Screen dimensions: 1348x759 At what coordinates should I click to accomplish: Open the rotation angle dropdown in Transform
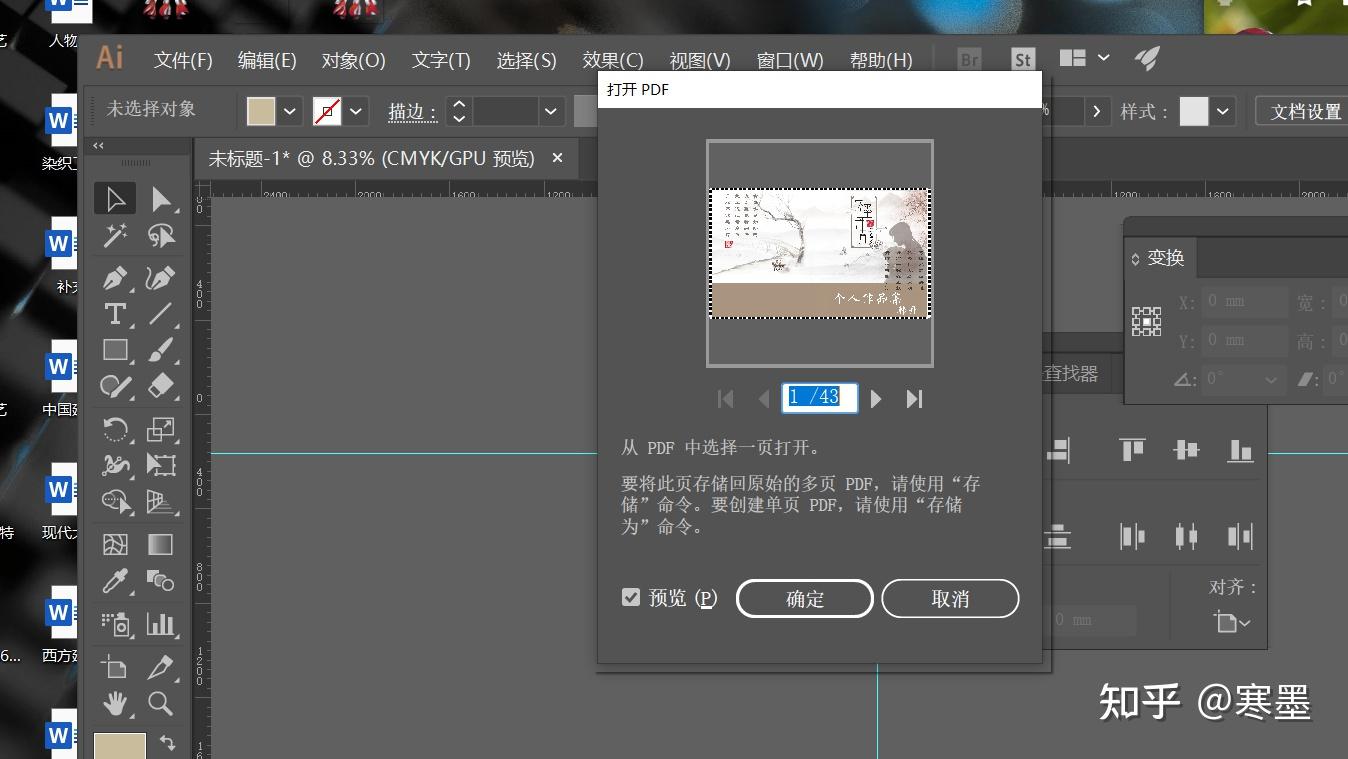(x=1272, y=379)
